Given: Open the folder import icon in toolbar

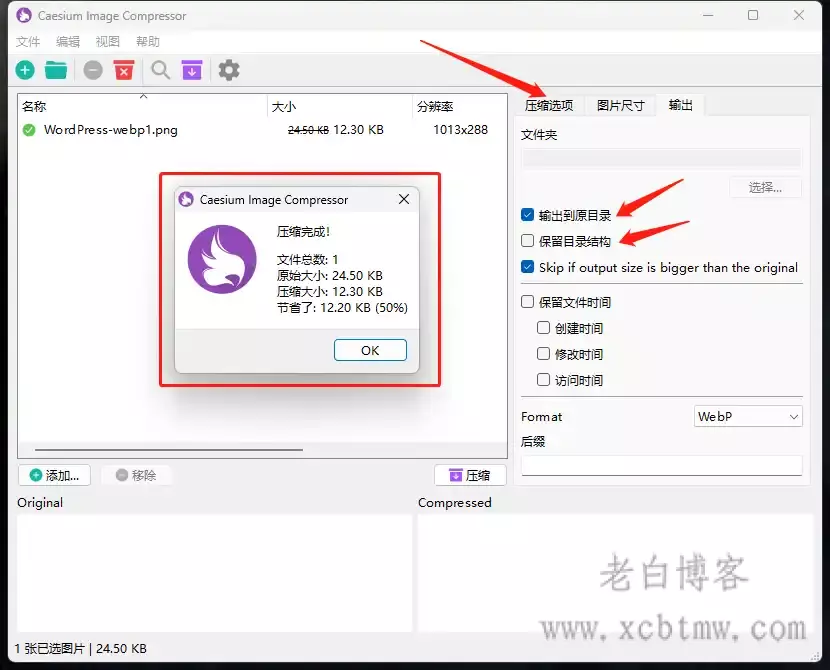Looking at the screenshot, I should [56, 70].
